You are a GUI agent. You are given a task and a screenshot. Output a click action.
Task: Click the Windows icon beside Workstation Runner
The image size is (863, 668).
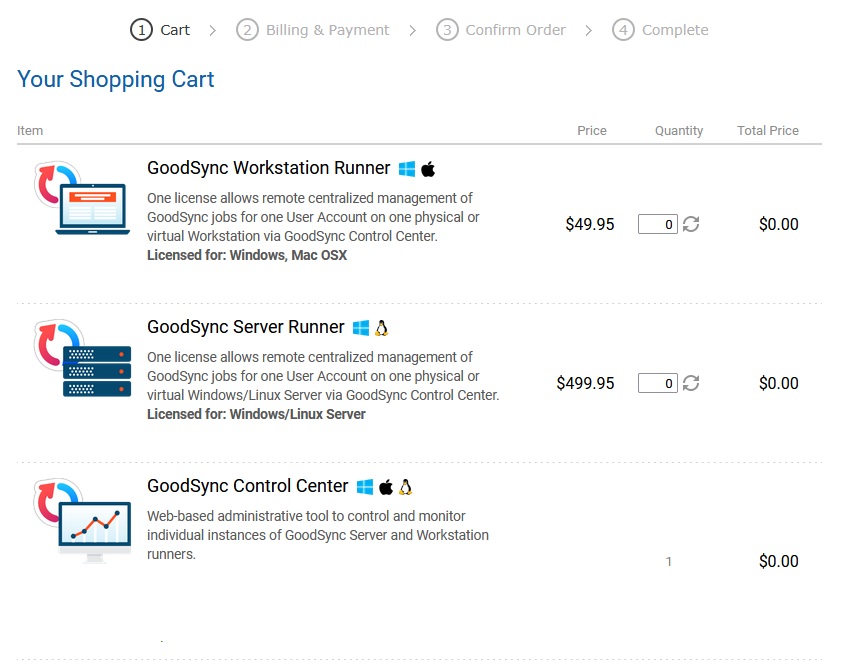tap(407, 169)
